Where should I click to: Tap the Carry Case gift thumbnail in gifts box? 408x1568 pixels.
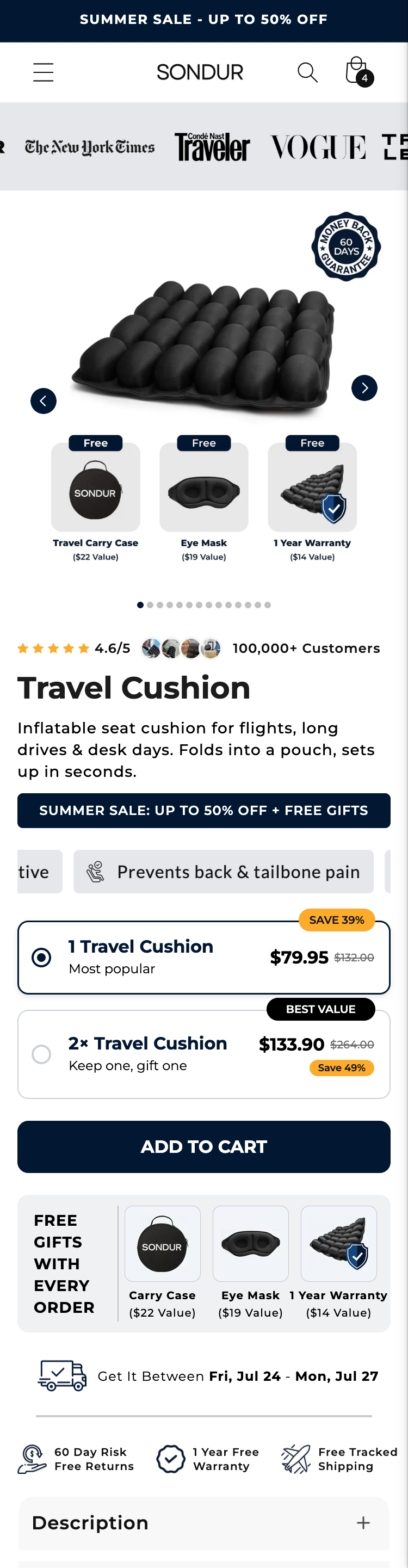pyautogui.click(x=163, y=1244)
